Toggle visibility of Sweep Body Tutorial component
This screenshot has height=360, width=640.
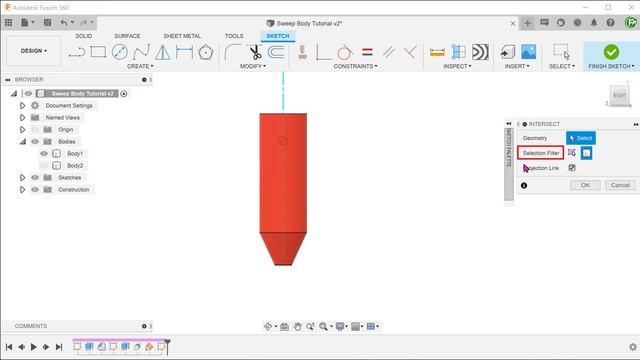(28, 94)
